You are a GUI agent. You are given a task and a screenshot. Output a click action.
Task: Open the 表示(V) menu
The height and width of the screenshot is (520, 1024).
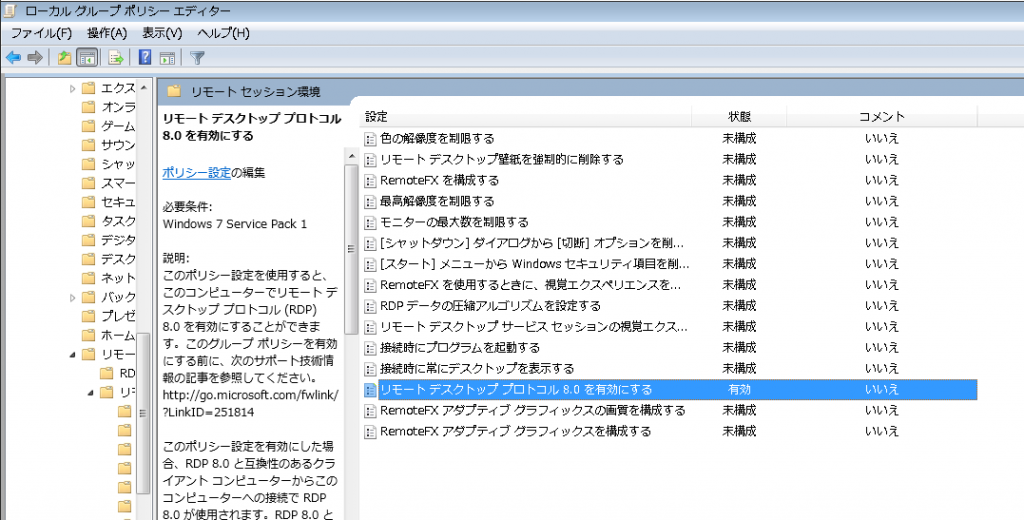tap(162, 33)
